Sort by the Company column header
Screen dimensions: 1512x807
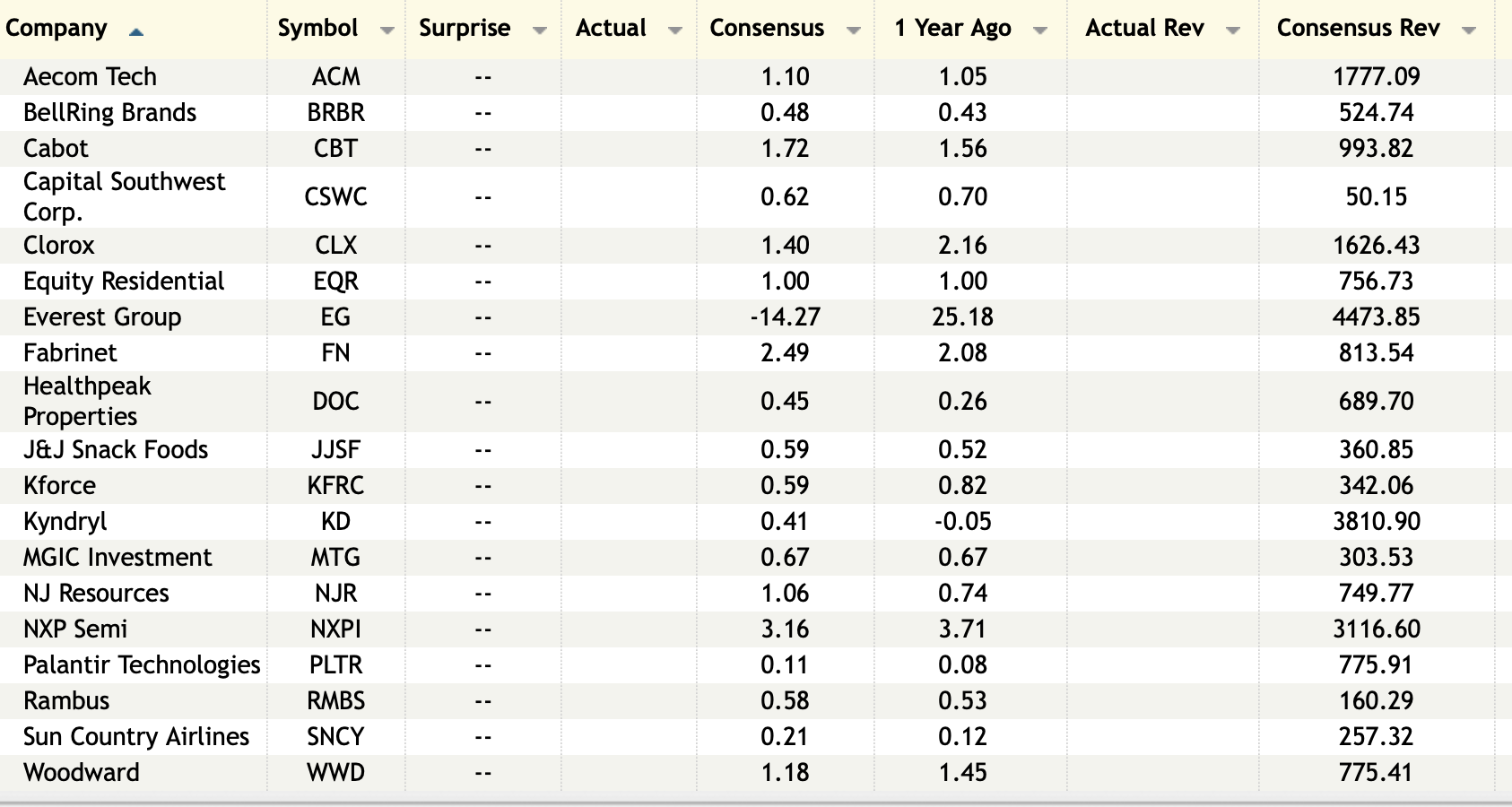coord(56,29)
